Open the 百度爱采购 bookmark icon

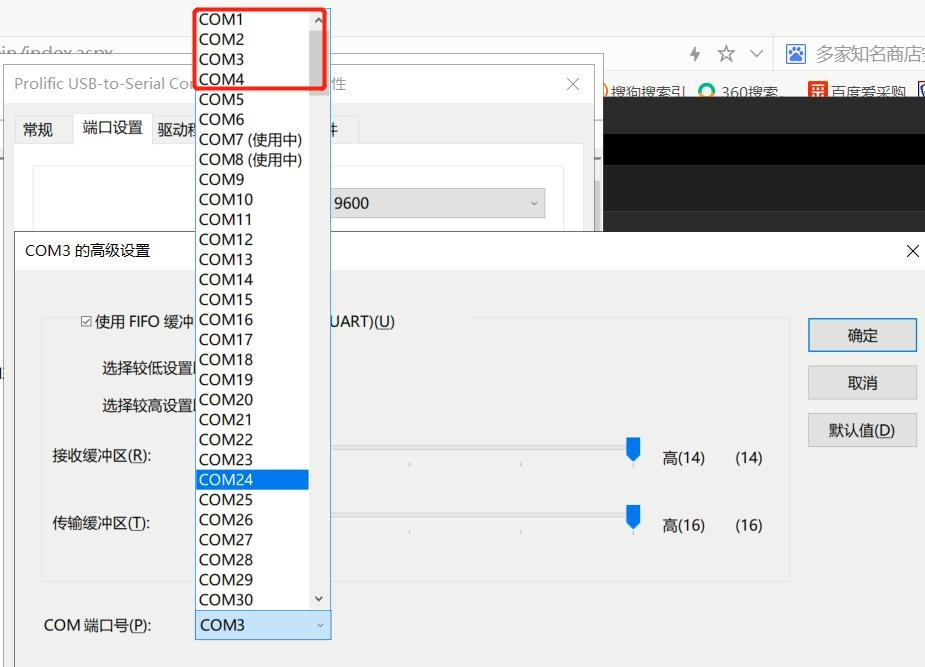818,91
